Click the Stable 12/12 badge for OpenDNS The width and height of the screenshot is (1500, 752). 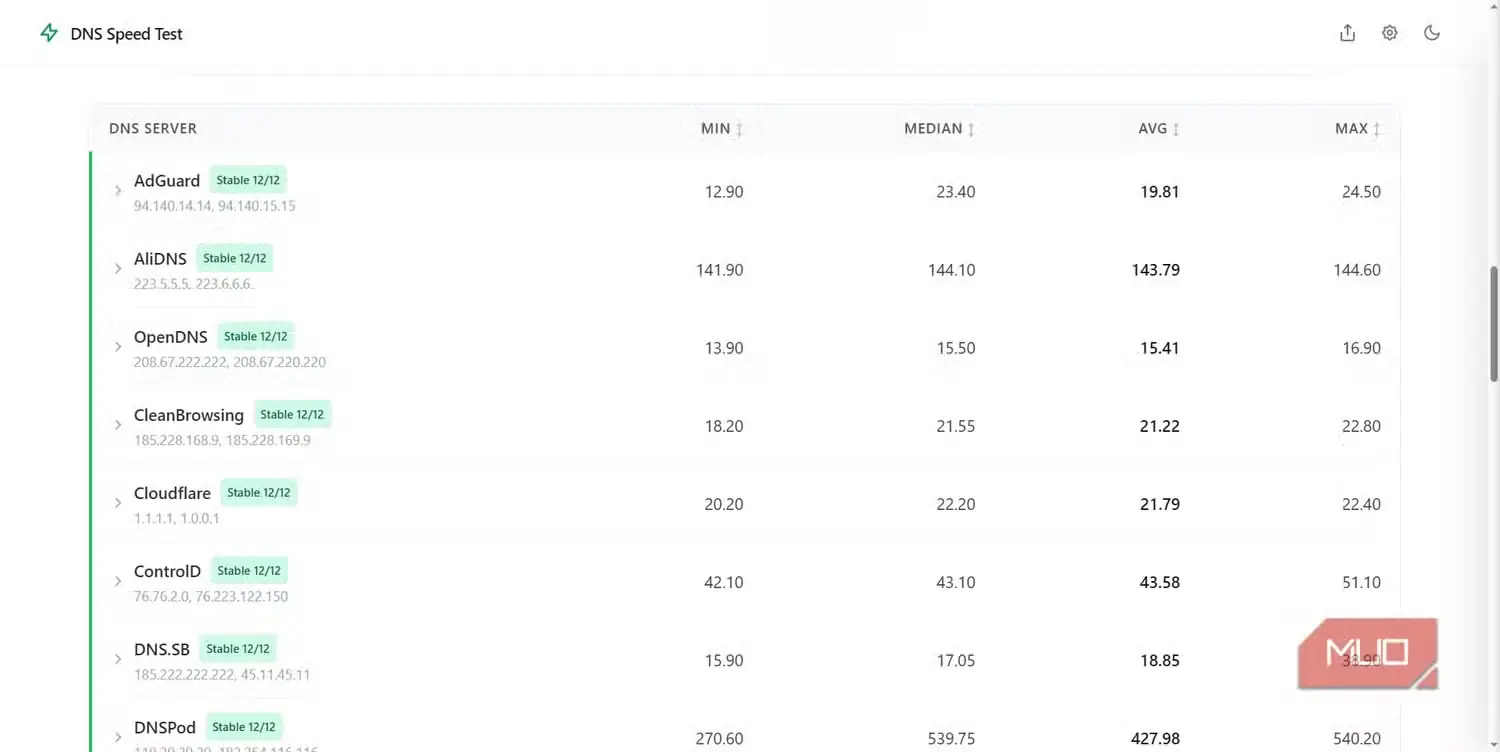[x=256, y=336]
